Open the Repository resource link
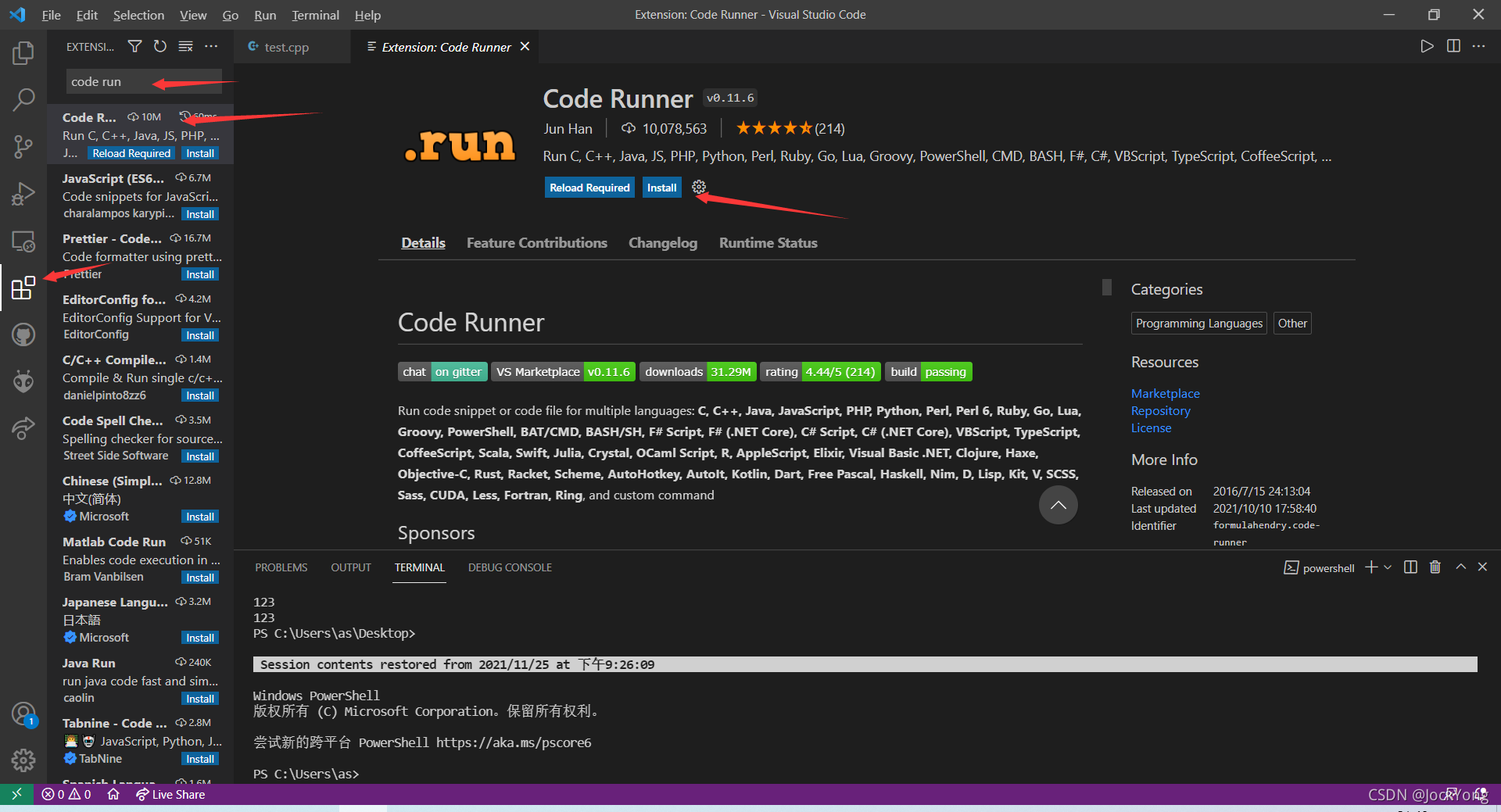The image size is (1501, 812). pyautogui.click(x=1160, y=411)
